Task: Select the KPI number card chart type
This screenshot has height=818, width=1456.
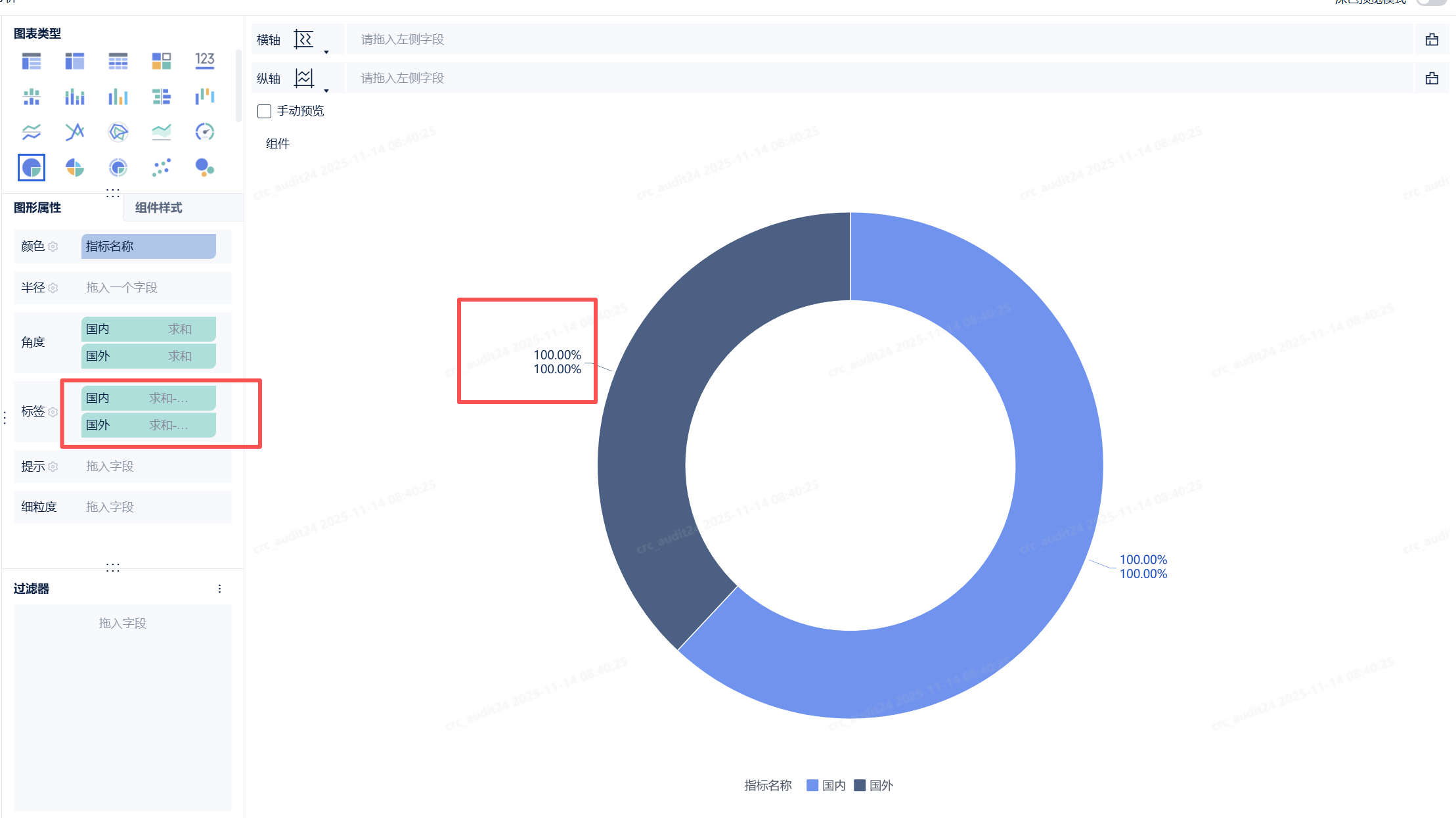Action: coord(204,61)
